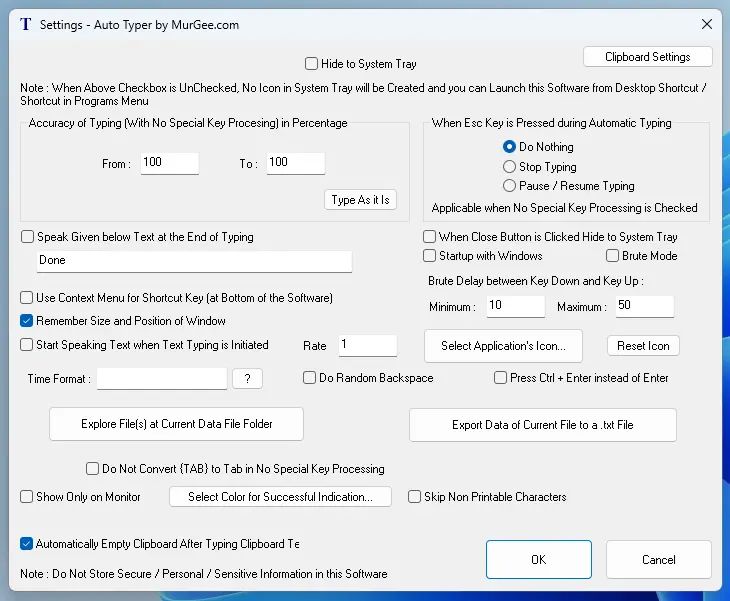Image resolution: width=730 pixels, height=601 pixels.
Task: Select Pause / Resume Typing option
Action: [509, 186]
